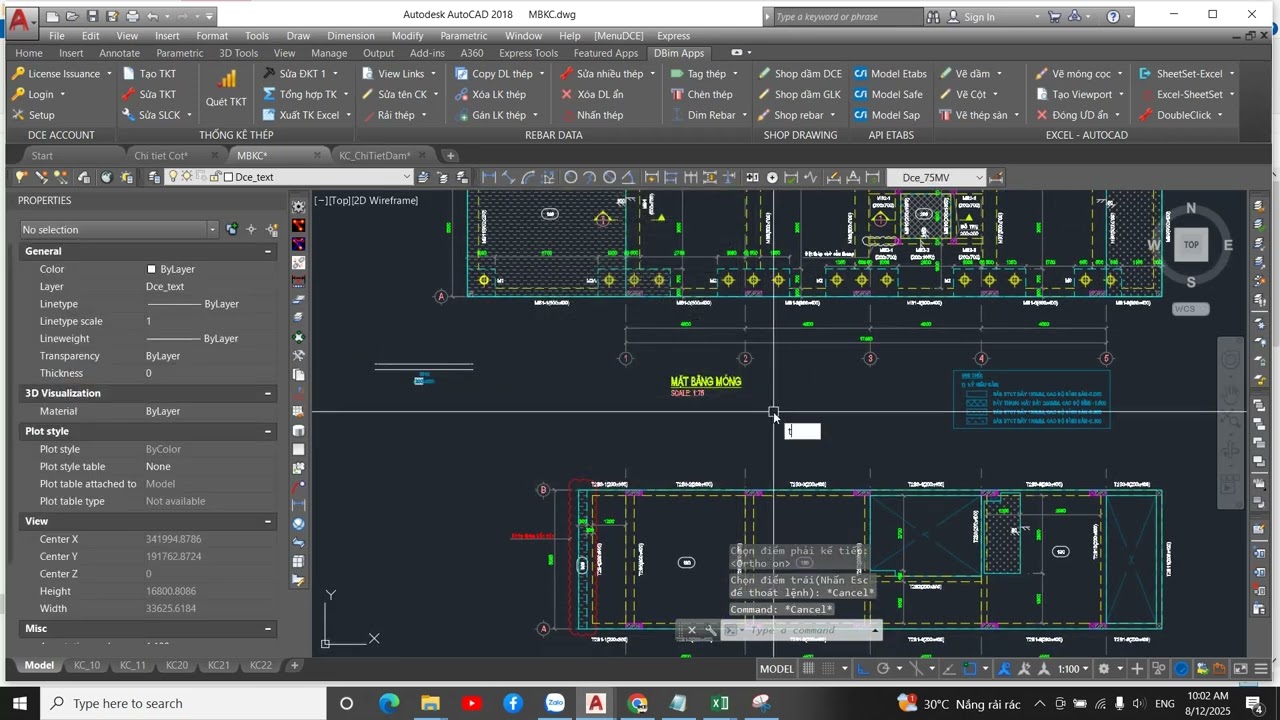This screenshot has height=720, width=1280.
Task: Toggle snap mode in status bar
Action: coord(828,669)
